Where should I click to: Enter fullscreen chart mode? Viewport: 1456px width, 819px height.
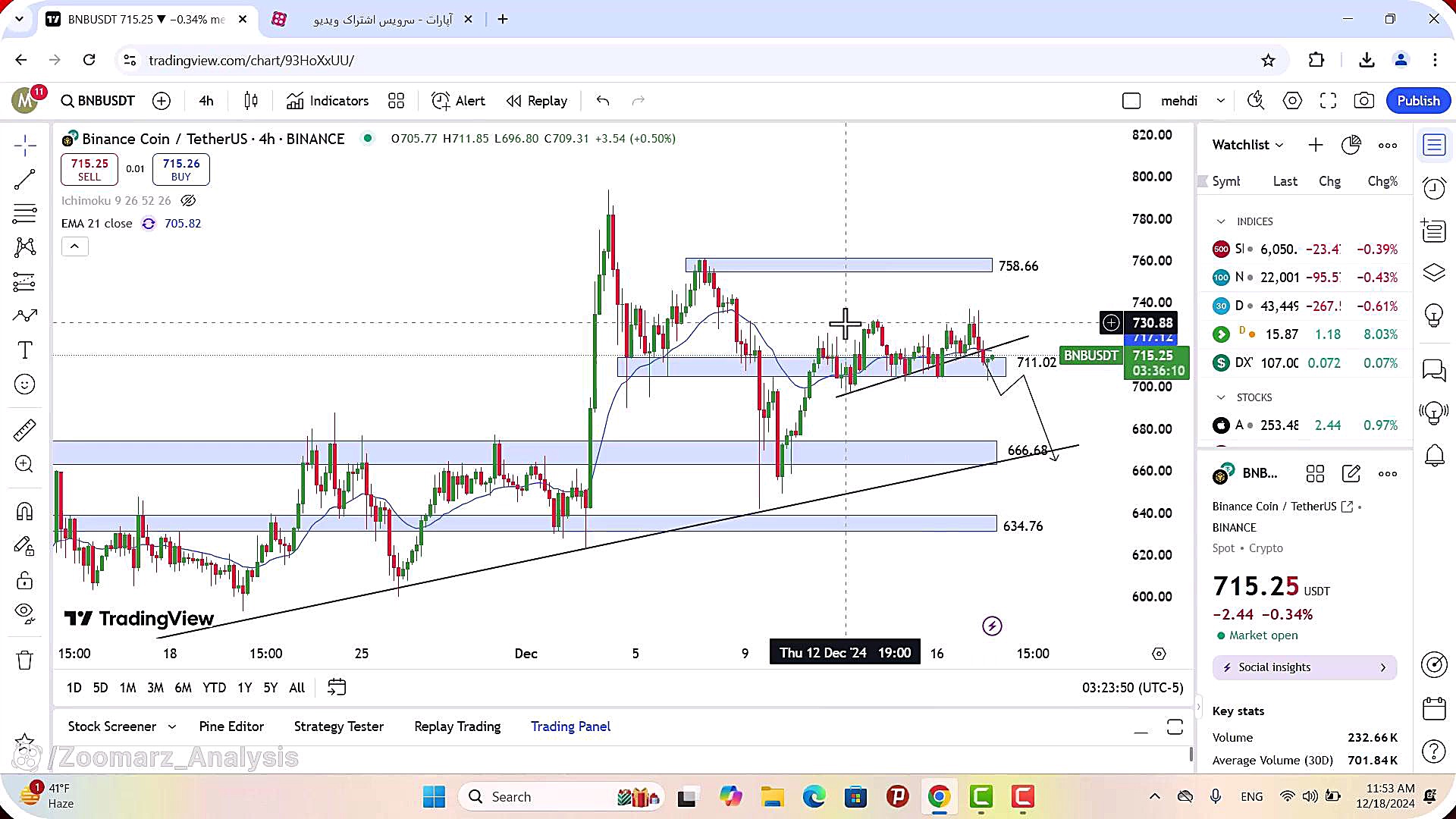coord(1328,101)
